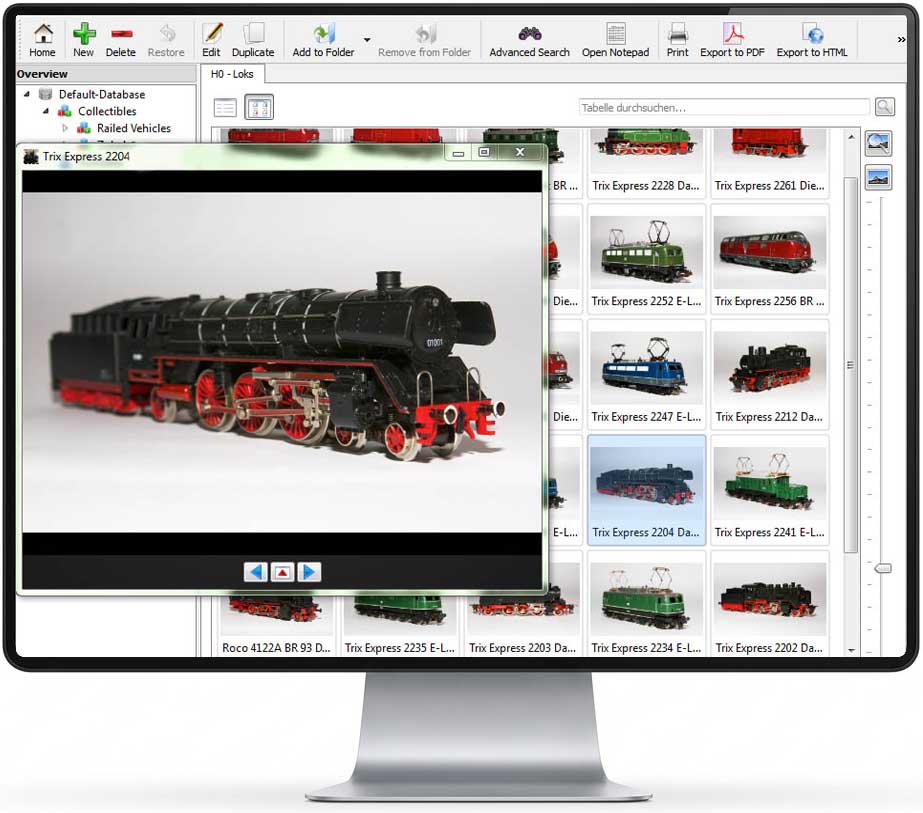
Task: Select Trix Express 2256 BR thumbnail
Action: [x=769, y=258]
